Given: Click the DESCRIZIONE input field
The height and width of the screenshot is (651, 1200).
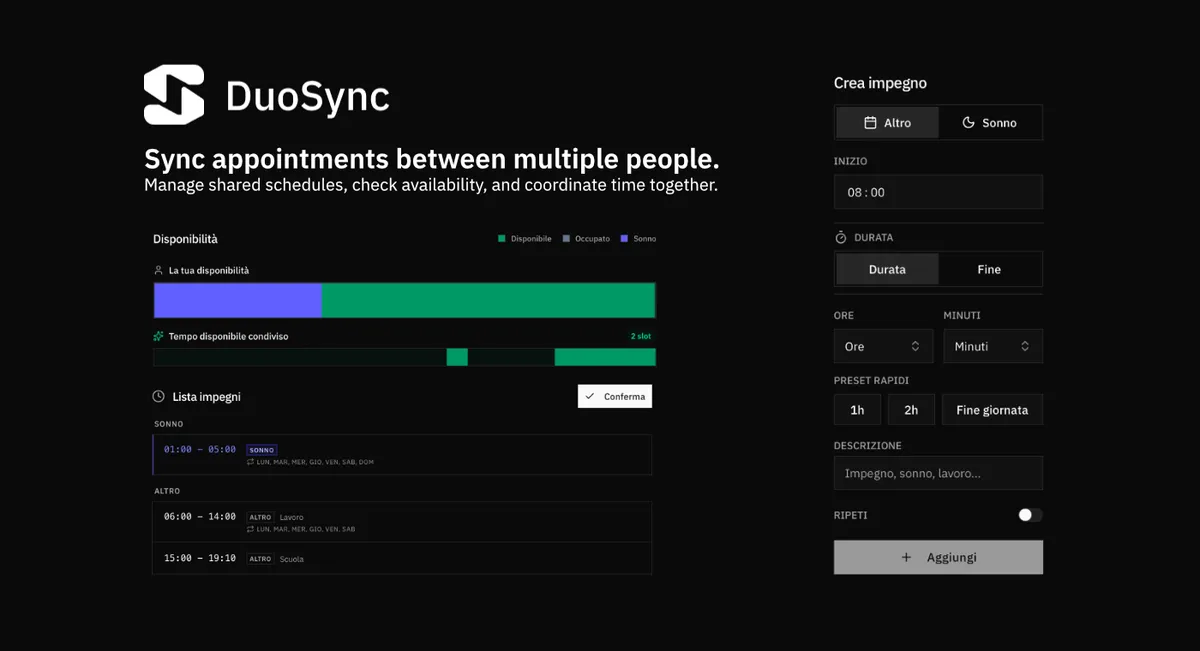Looking at the screenshot, I should pyautogui.click(x=938, y=473).
